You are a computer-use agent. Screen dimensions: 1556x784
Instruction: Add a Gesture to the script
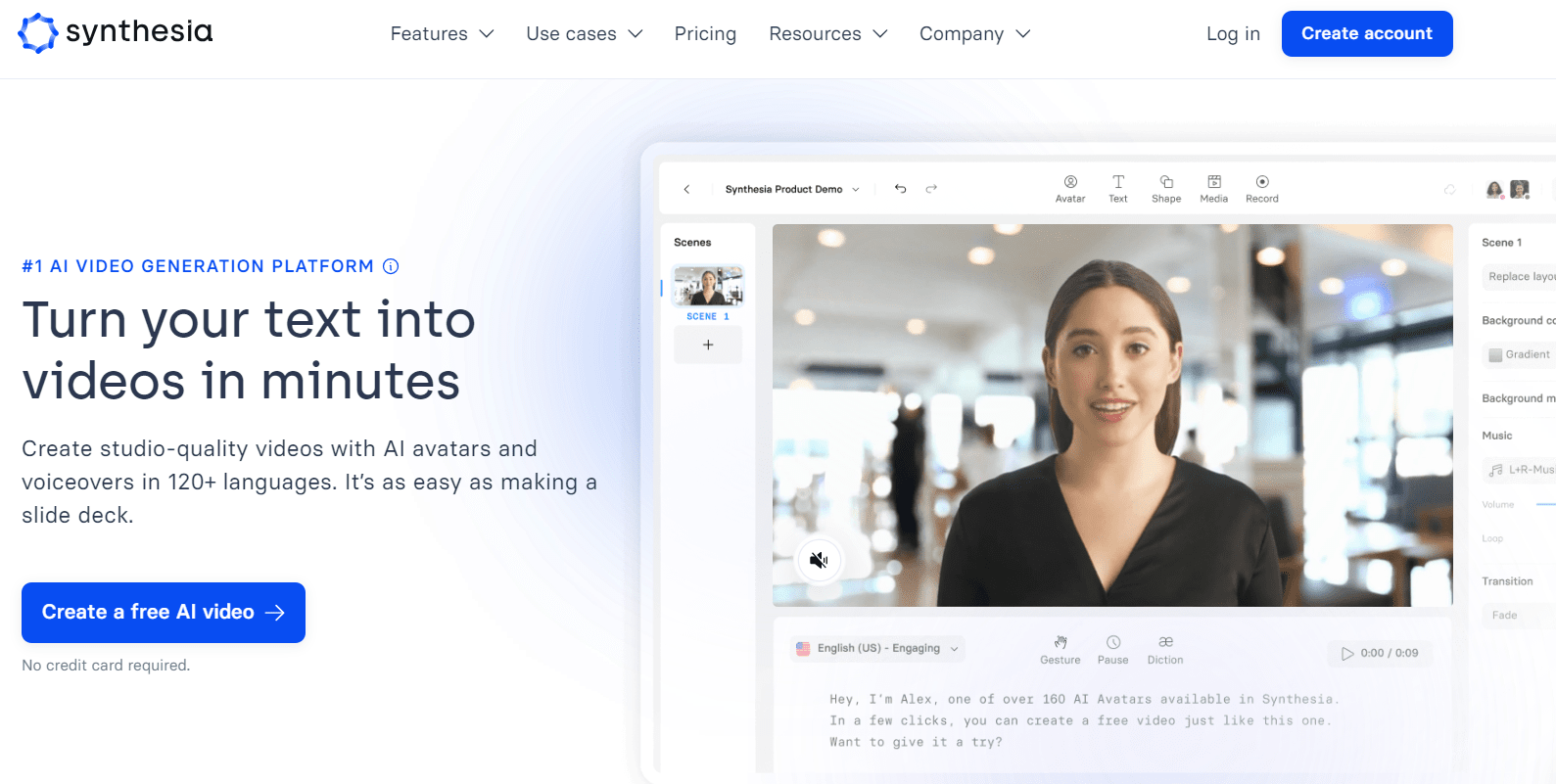click(x=1061, y=650)
